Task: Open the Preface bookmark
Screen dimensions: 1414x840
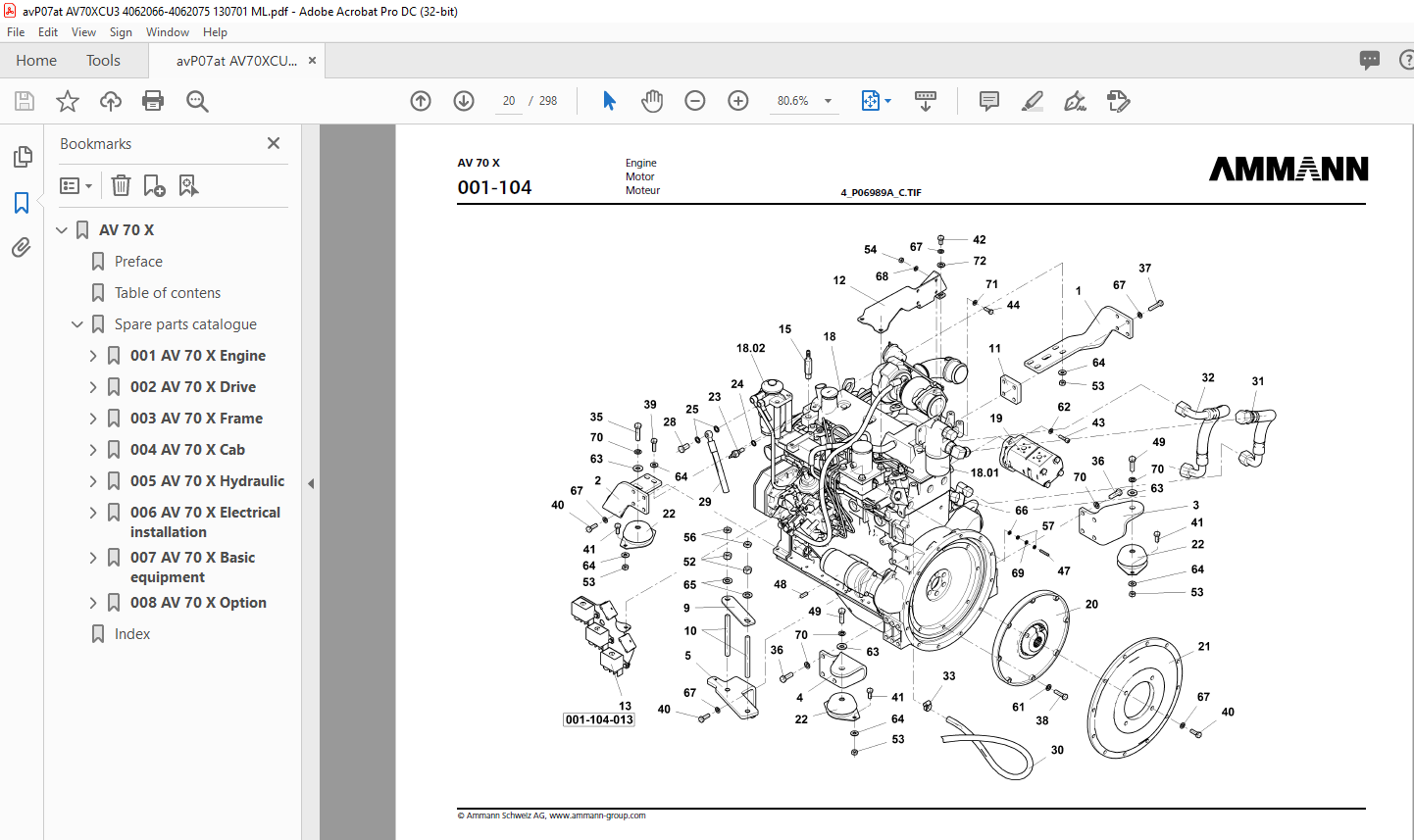Action: (x=138, y=262)
